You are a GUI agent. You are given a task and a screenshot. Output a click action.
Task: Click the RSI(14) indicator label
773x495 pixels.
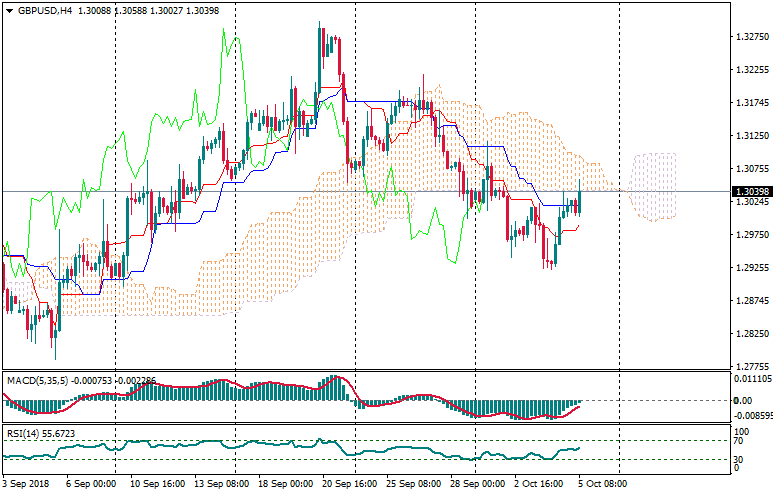pos(22,432)
